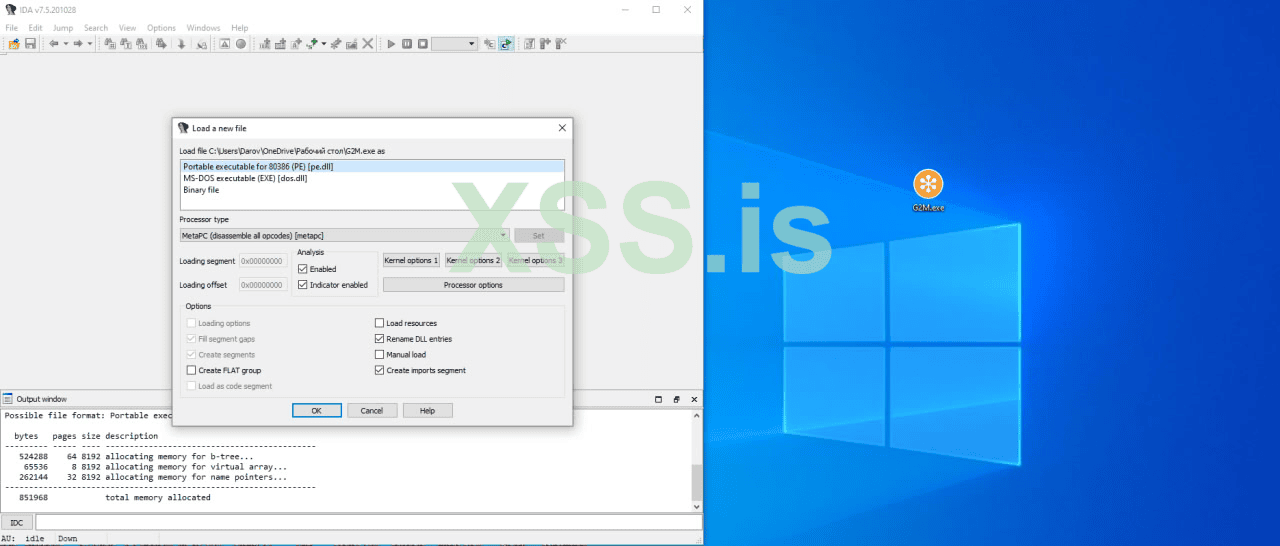The width and height of the screenshot is (1280, 546).
Task: Click the IDC command input field
Action: click(367, 522)
